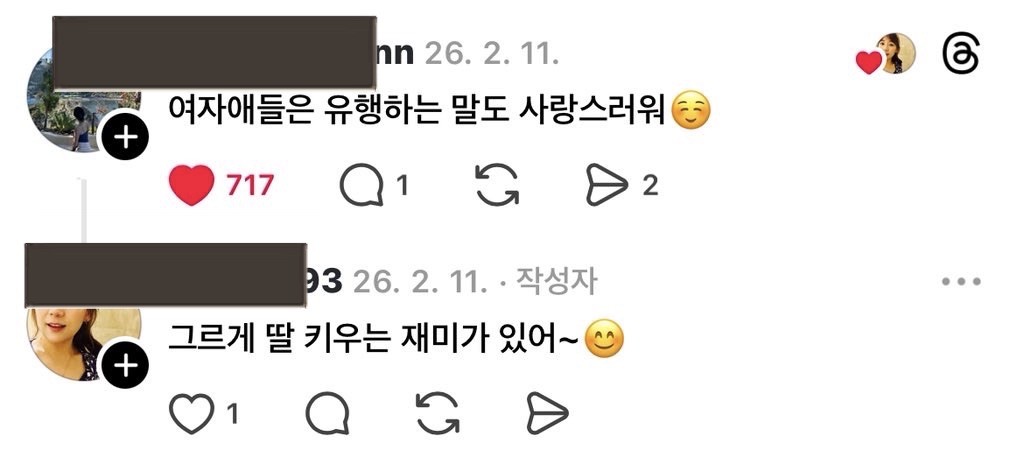Follow first poster via plus badge
The height and width of the screenshot is (464, 1024).
coord(125,137)
